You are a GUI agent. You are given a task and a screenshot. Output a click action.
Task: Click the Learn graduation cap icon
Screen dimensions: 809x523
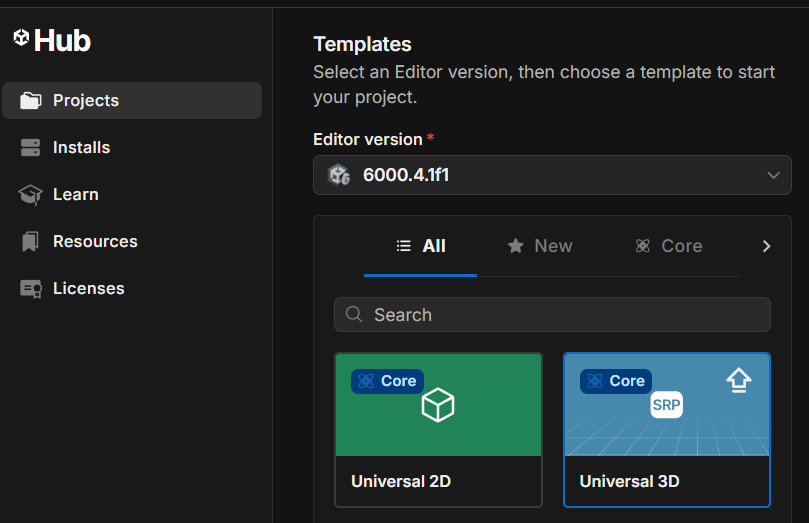pos(30,195)
